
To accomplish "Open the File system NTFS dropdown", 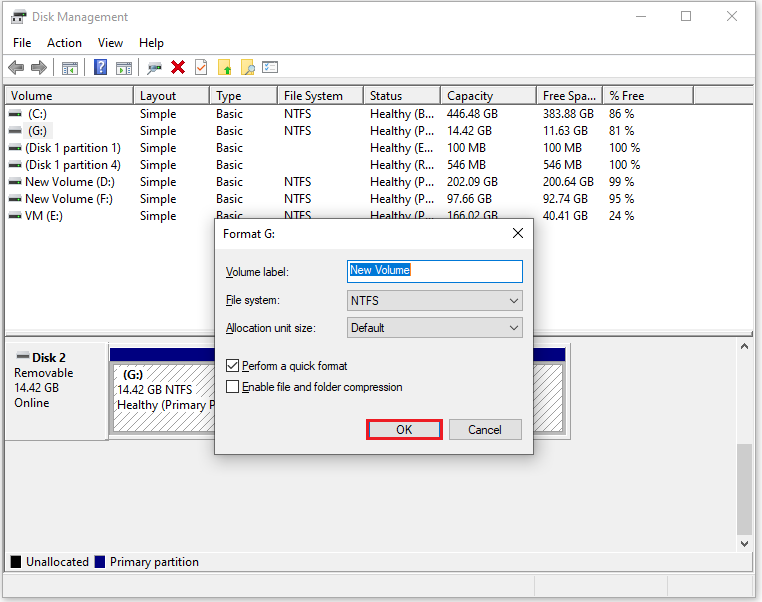I will point(435,301).
